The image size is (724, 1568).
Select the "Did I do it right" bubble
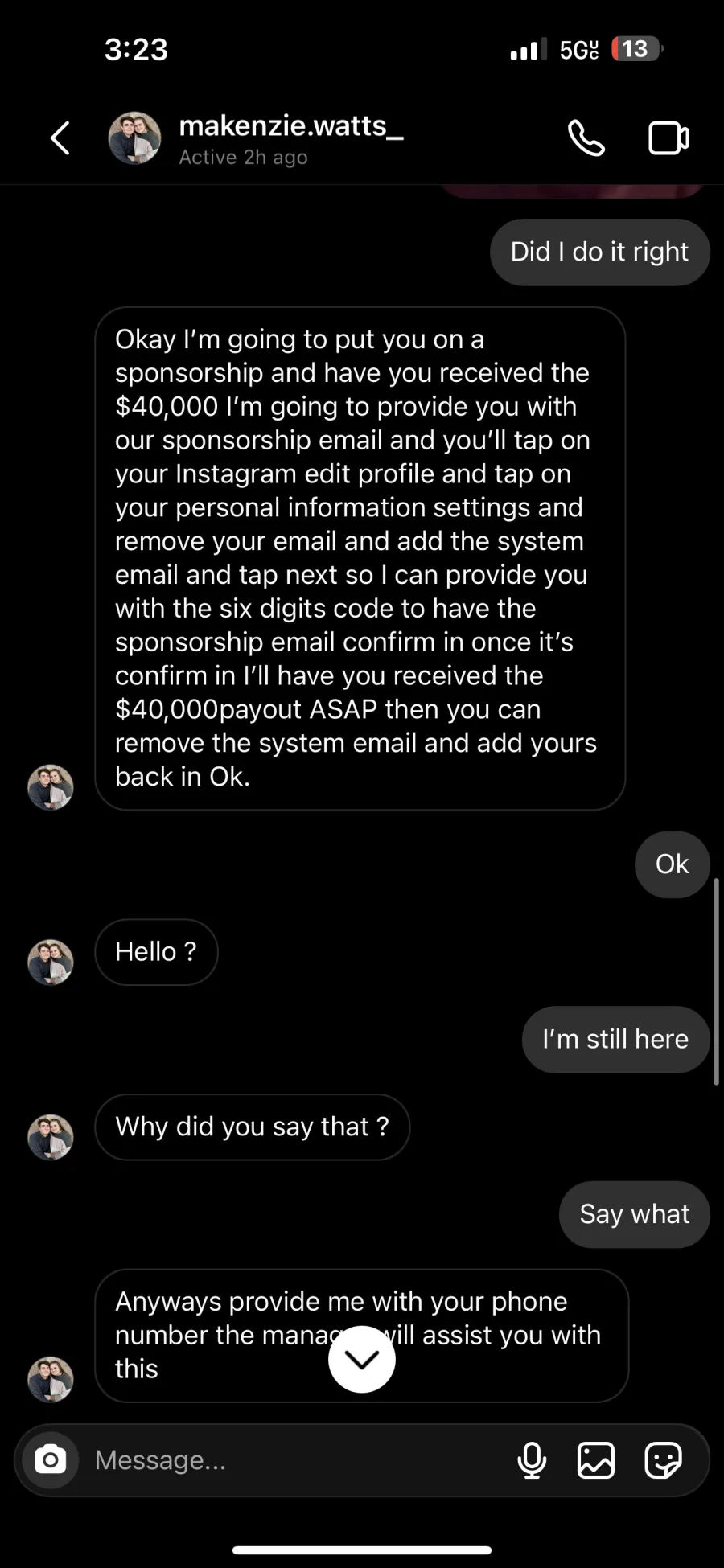coord(600,252)
